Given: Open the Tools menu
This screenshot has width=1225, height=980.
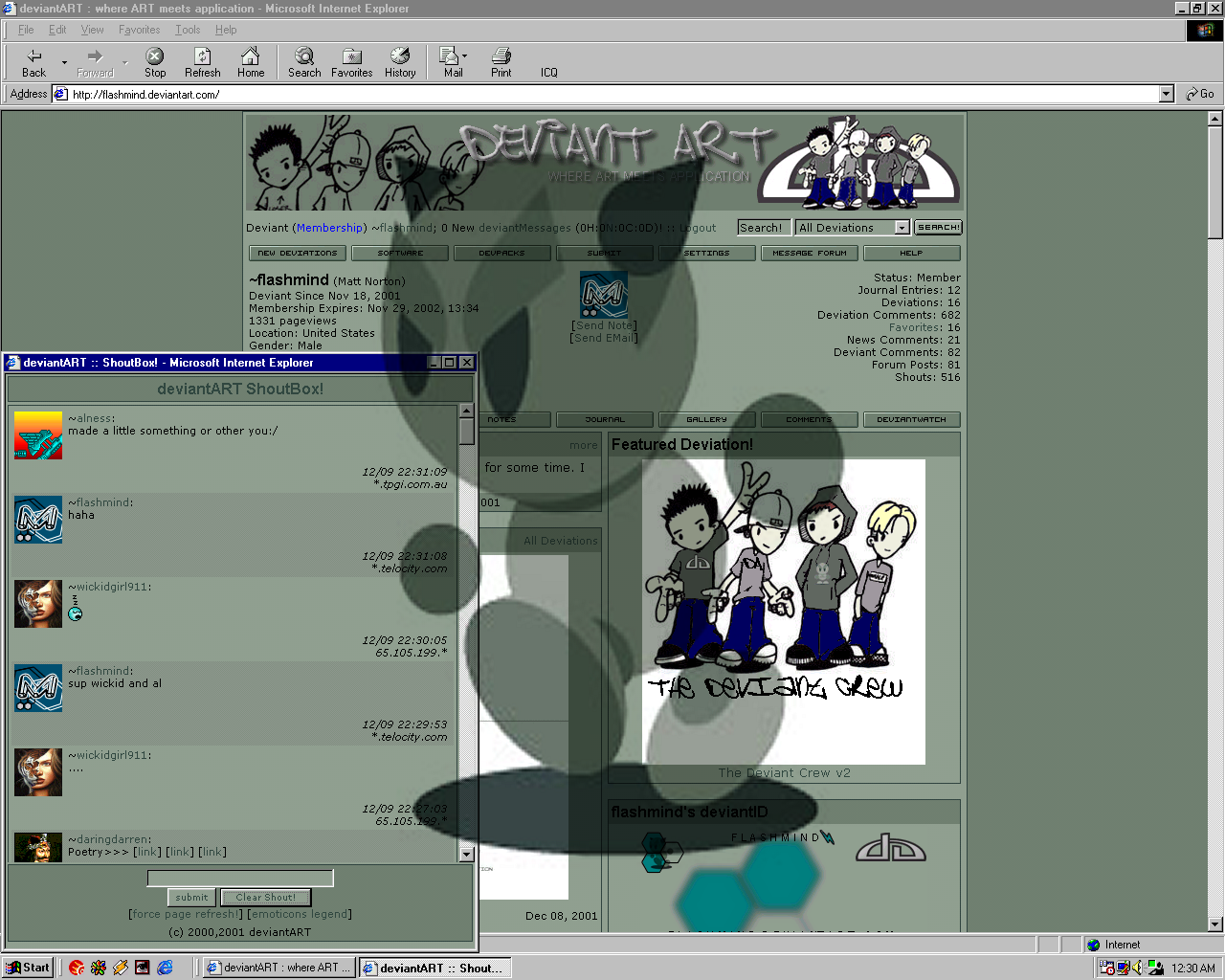Looking at the screenshot, I should coord(188,30).
